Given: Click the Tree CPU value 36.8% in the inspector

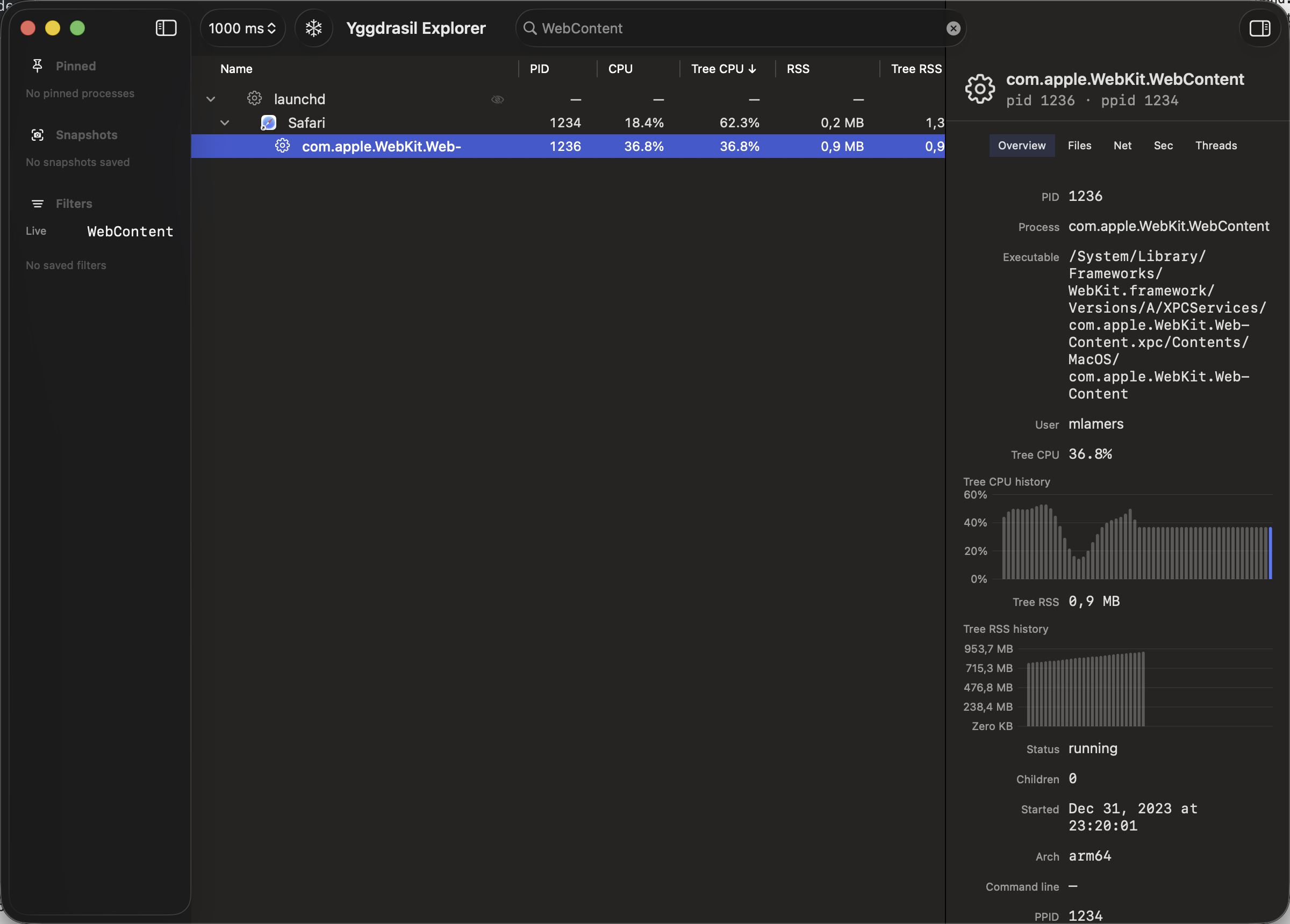Looking at the screenshot, I should (1090, 454).
